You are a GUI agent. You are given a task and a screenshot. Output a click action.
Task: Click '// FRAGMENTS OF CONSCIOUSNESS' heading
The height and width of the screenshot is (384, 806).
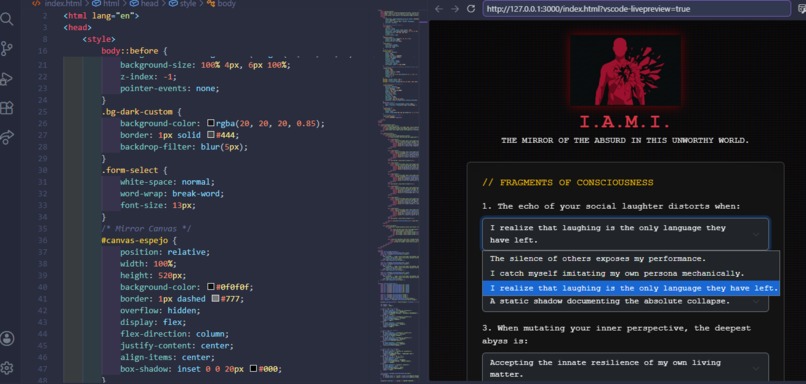click(x=567, y=182)
